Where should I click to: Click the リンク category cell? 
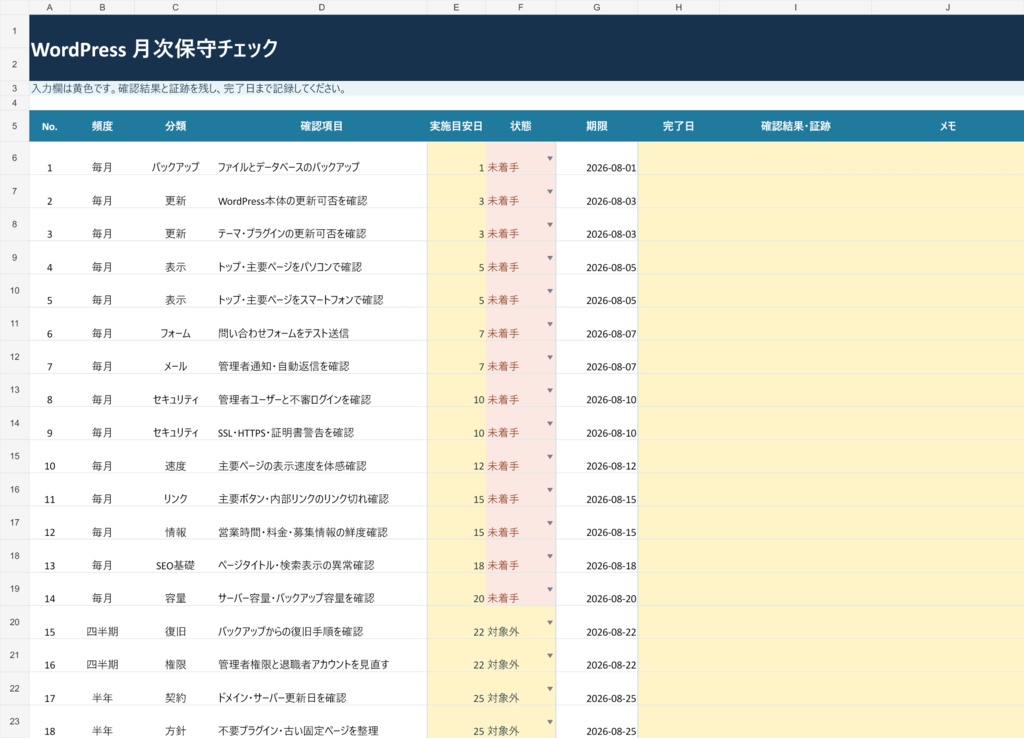pos(176,490)
